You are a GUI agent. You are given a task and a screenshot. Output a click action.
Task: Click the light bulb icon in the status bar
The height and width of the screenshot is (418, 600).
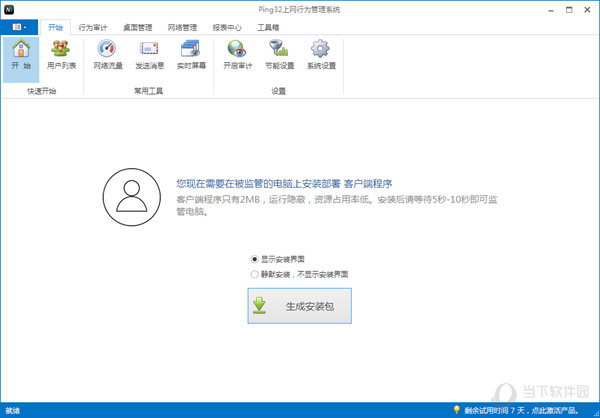click(x=456, y=410)
